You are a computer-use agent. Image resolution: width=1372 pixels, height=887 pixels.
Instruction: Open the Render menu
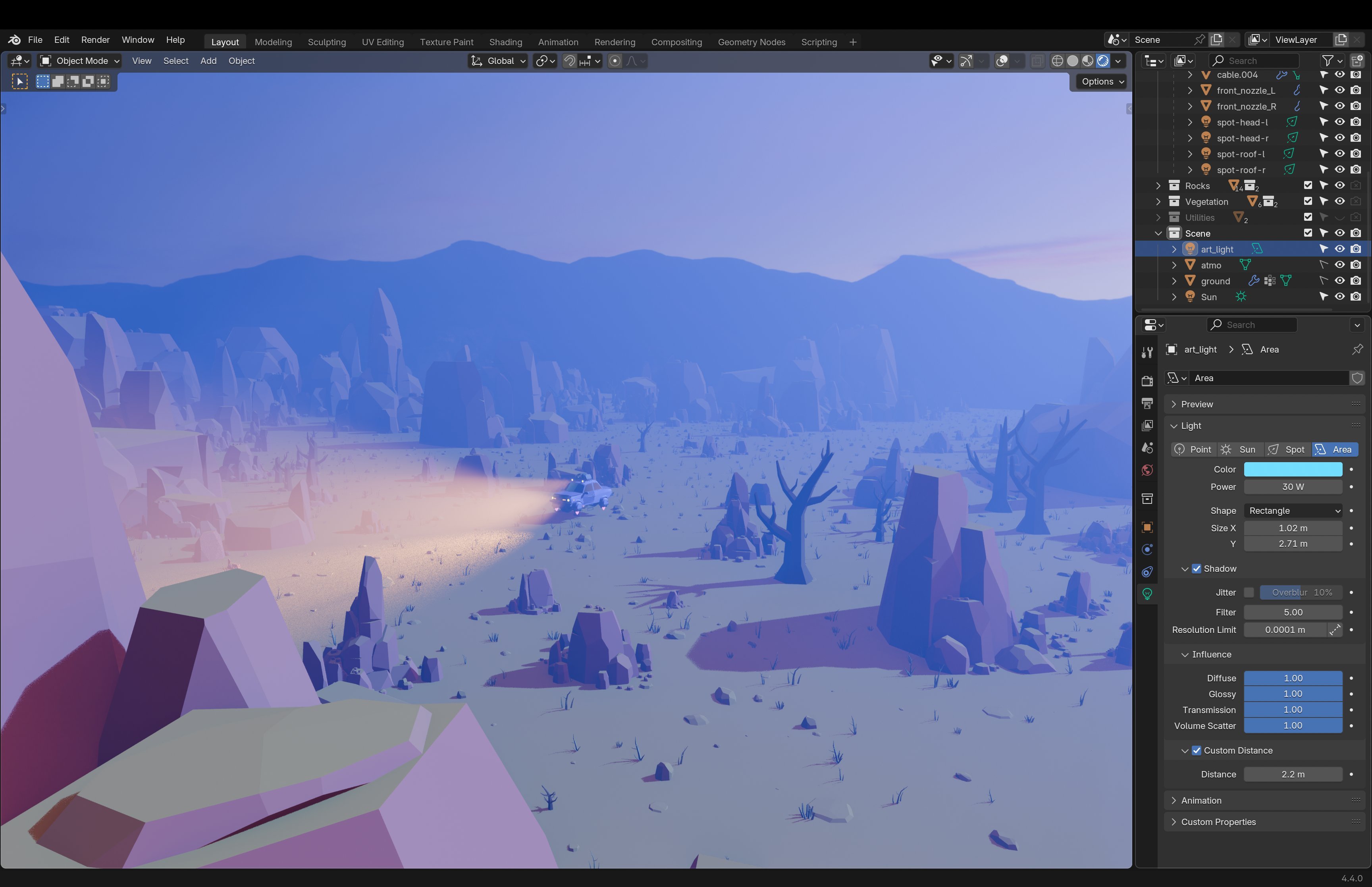coord(95,40)
